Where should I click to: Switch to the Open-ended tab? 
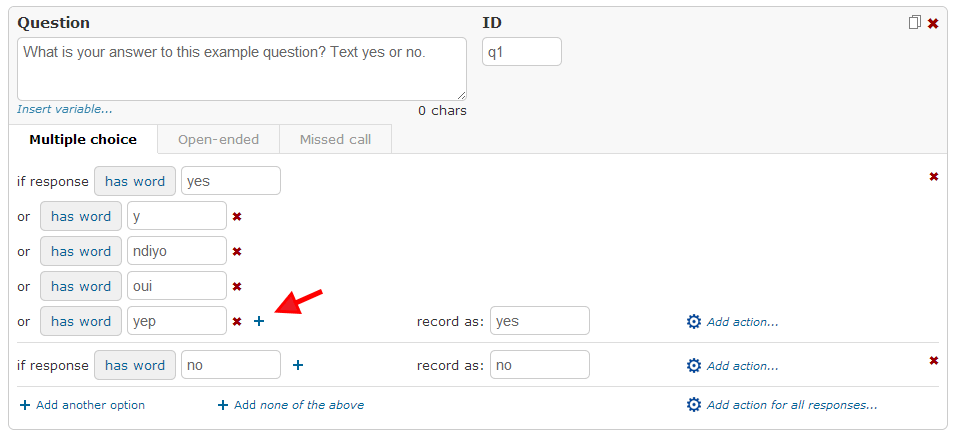click(x=219, y=139)
